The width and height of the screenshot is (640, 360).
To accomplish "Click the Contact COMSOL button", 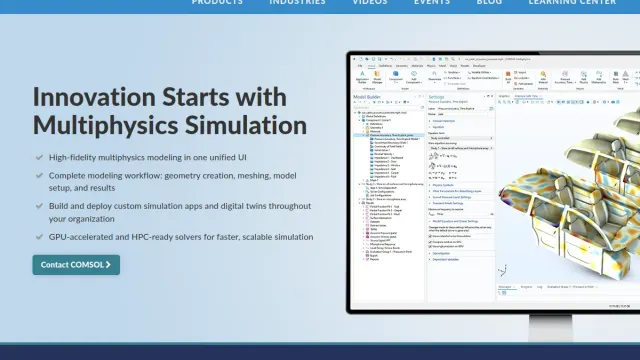I will click(x=76, y=265).
